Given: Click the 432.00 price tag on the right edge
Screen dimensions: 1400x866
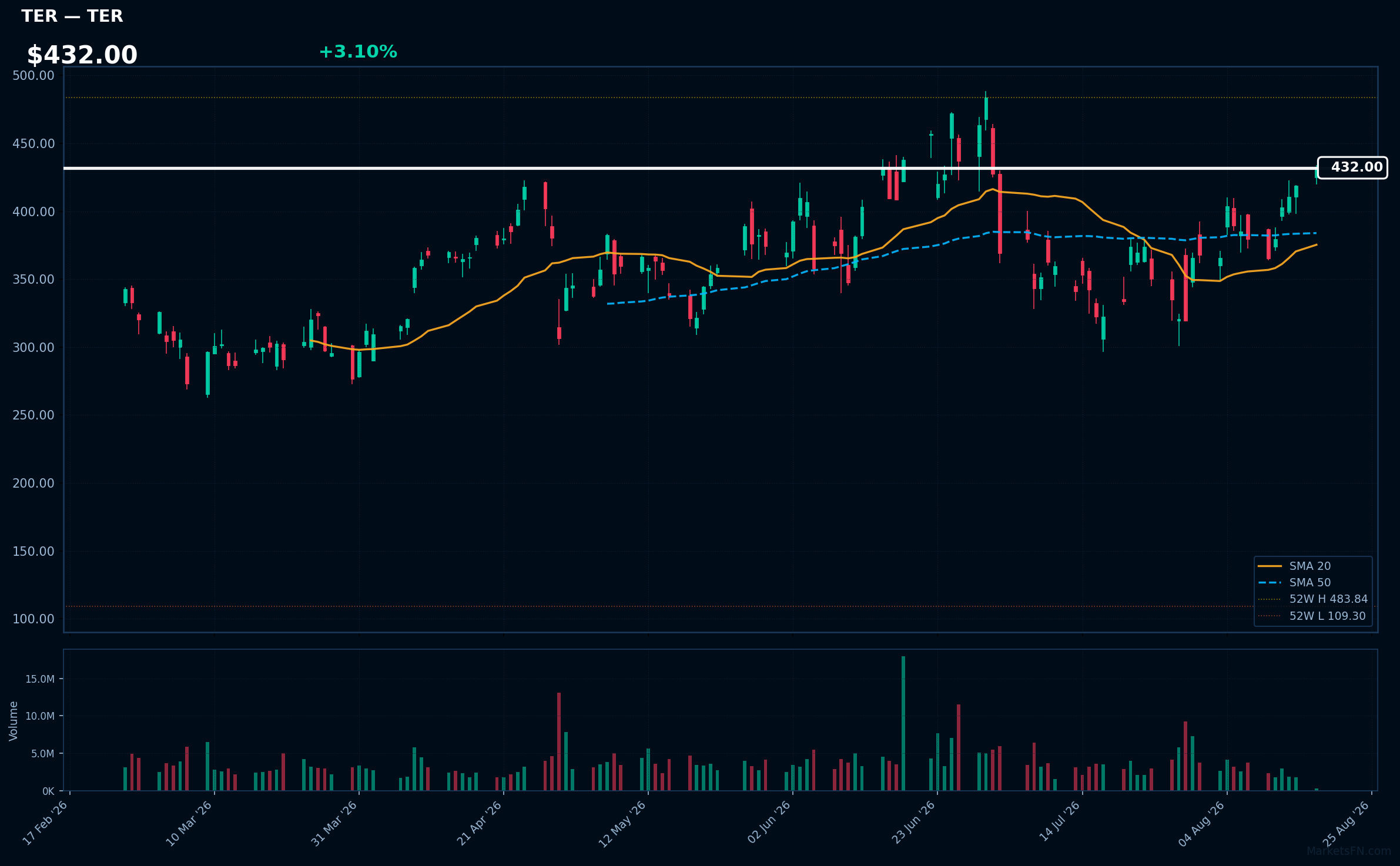Looking at the screenshot, I should click(1352, 167).
